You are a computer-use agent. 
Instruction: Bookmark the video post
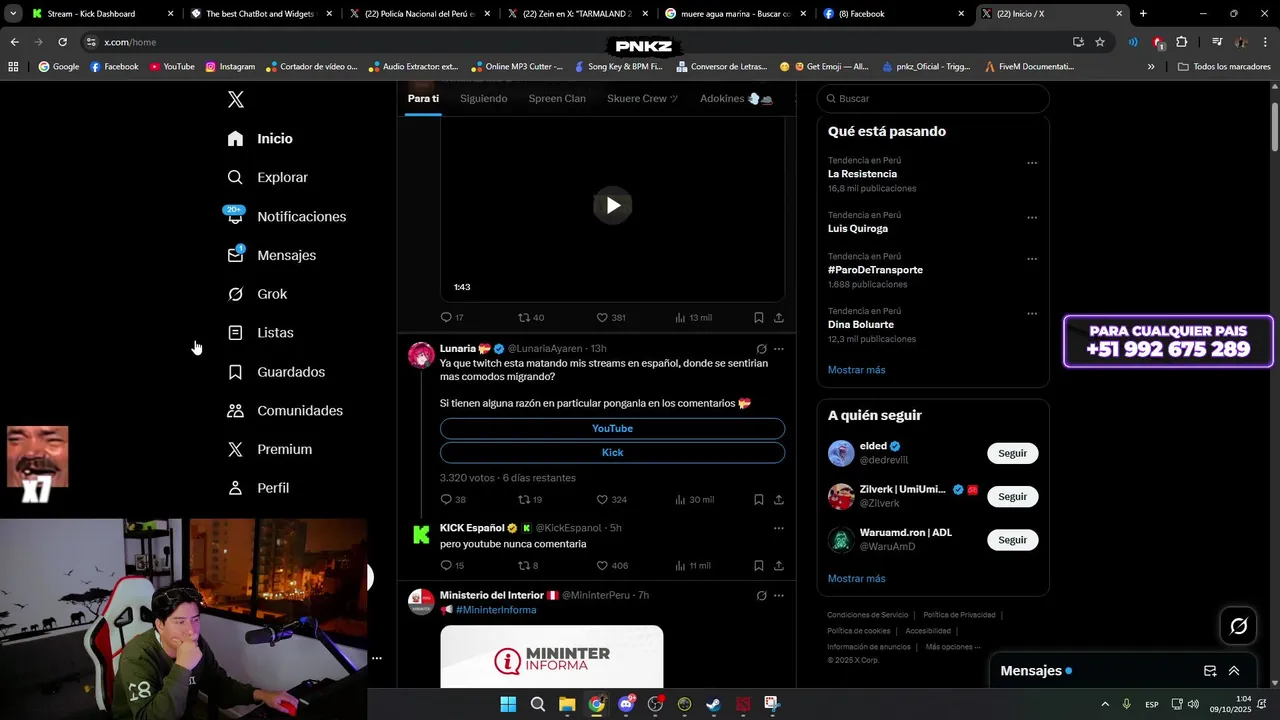[x=759, y=318]
